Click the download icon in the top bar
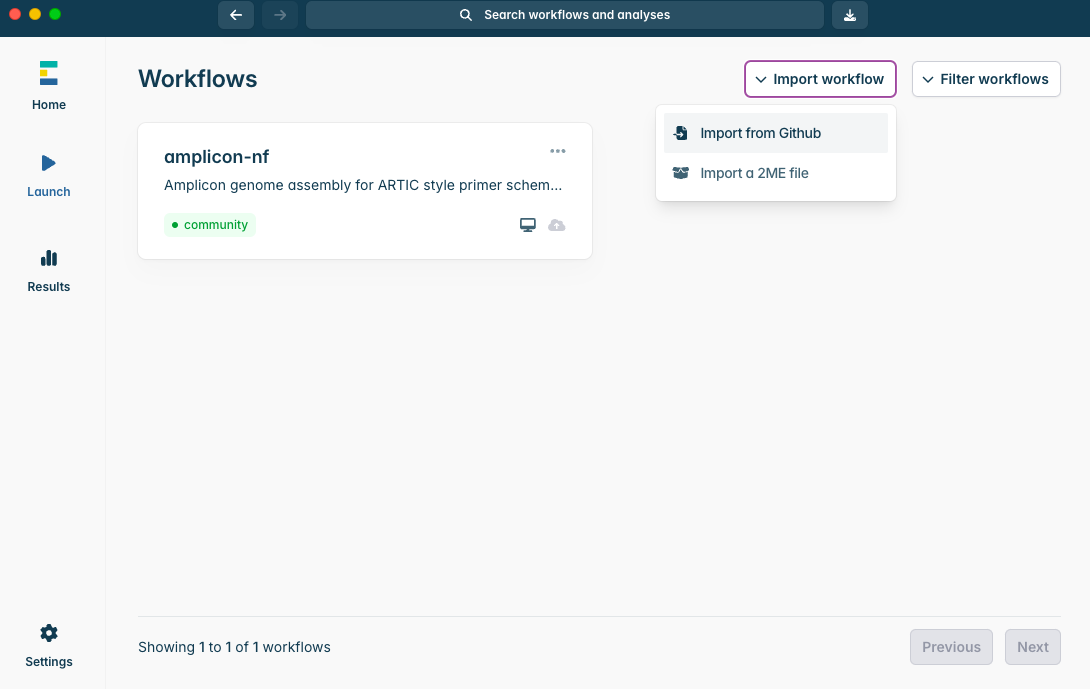The width and height of the screenshot is (1090, 689). click(849, 15)
